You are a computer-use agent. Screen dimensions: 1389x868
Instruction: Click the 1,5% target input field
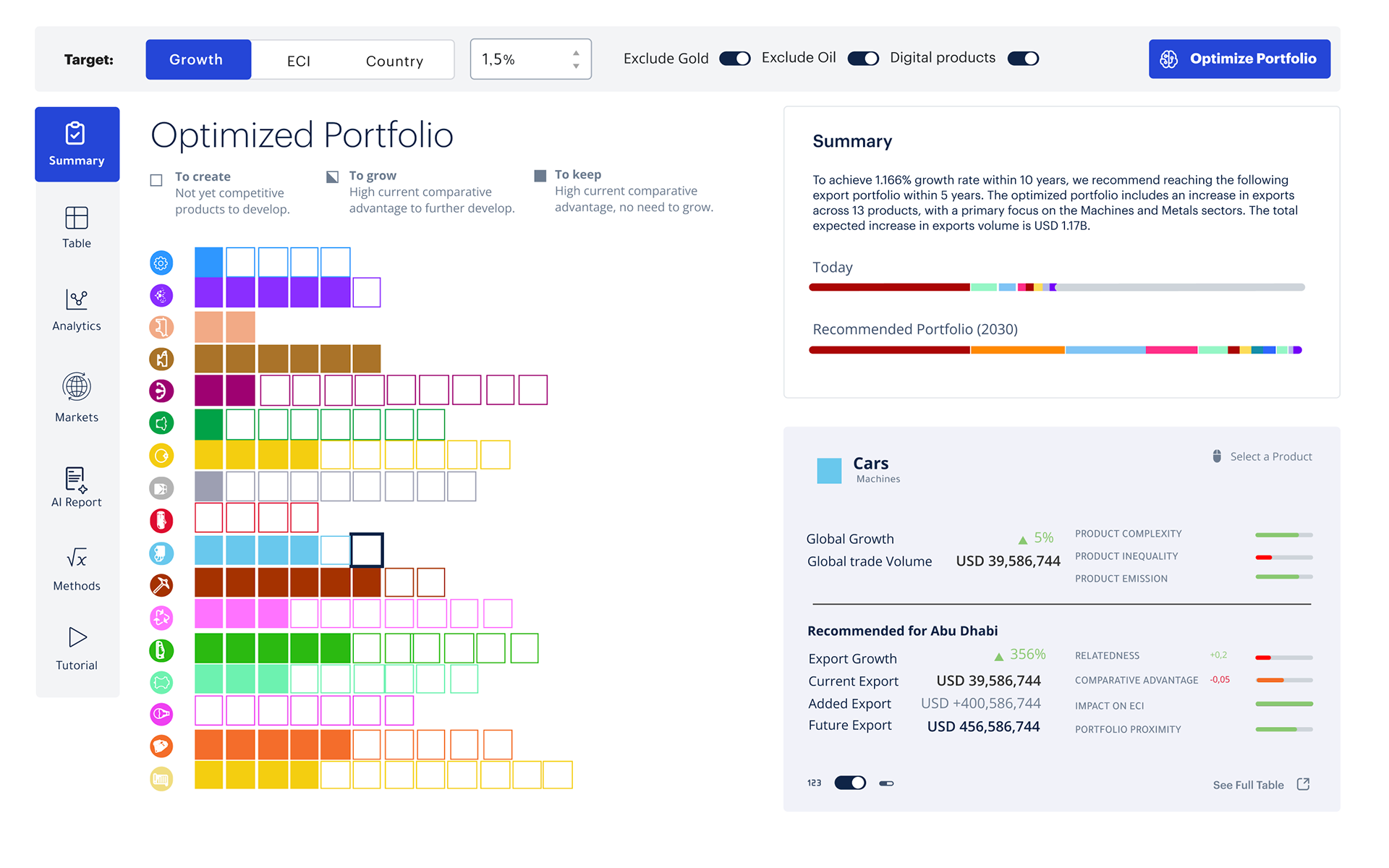pos(521,59)
